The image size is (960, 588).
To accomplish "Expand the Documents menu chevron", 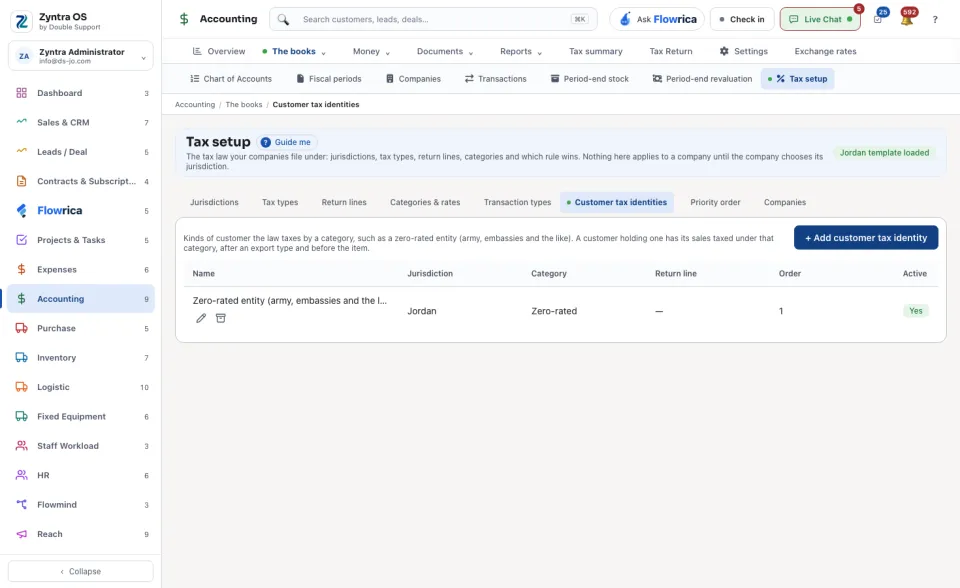I will point(471,53).
